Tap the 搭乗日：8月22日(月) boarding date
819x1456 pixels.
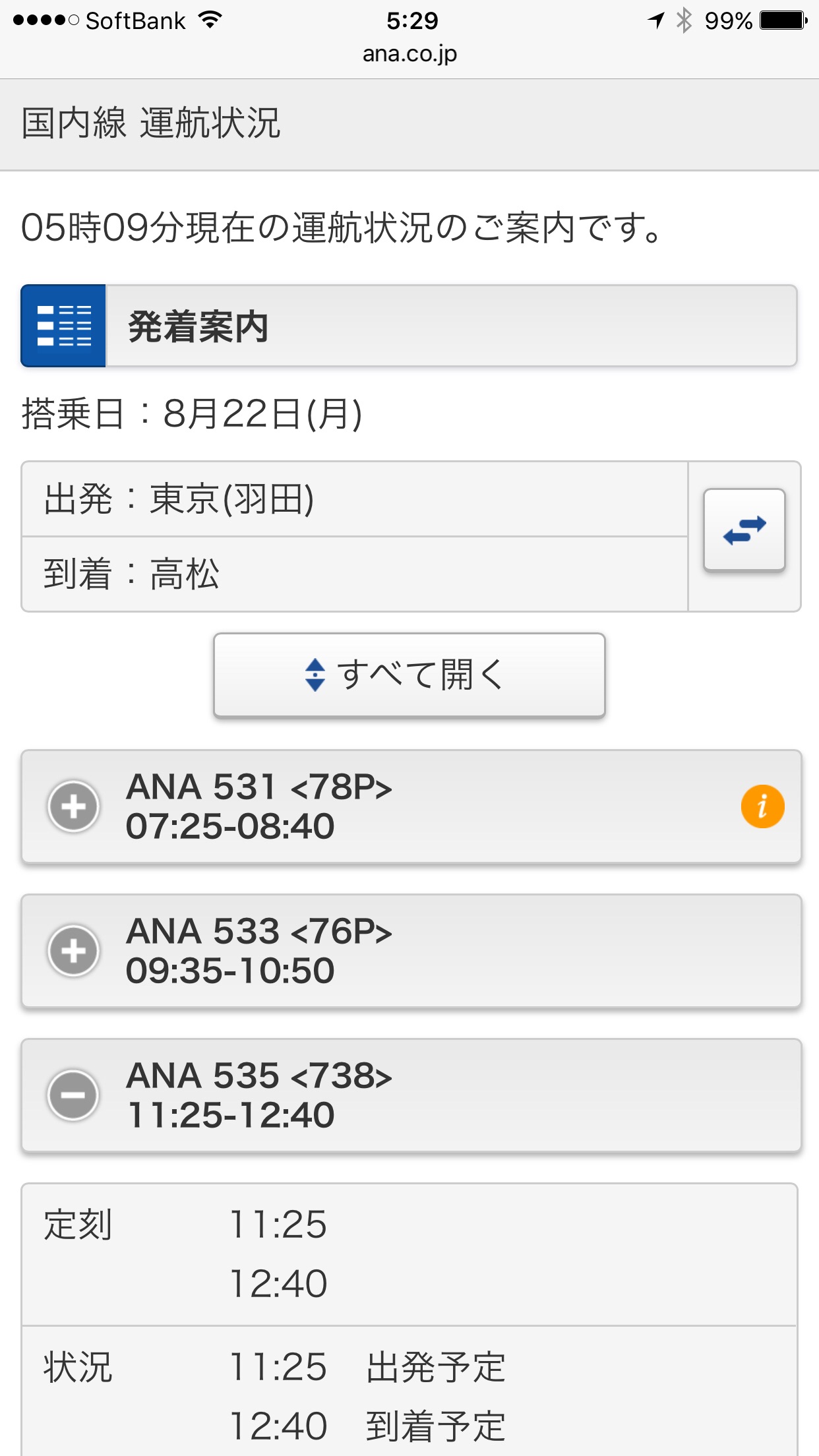[x=192, y=414]
